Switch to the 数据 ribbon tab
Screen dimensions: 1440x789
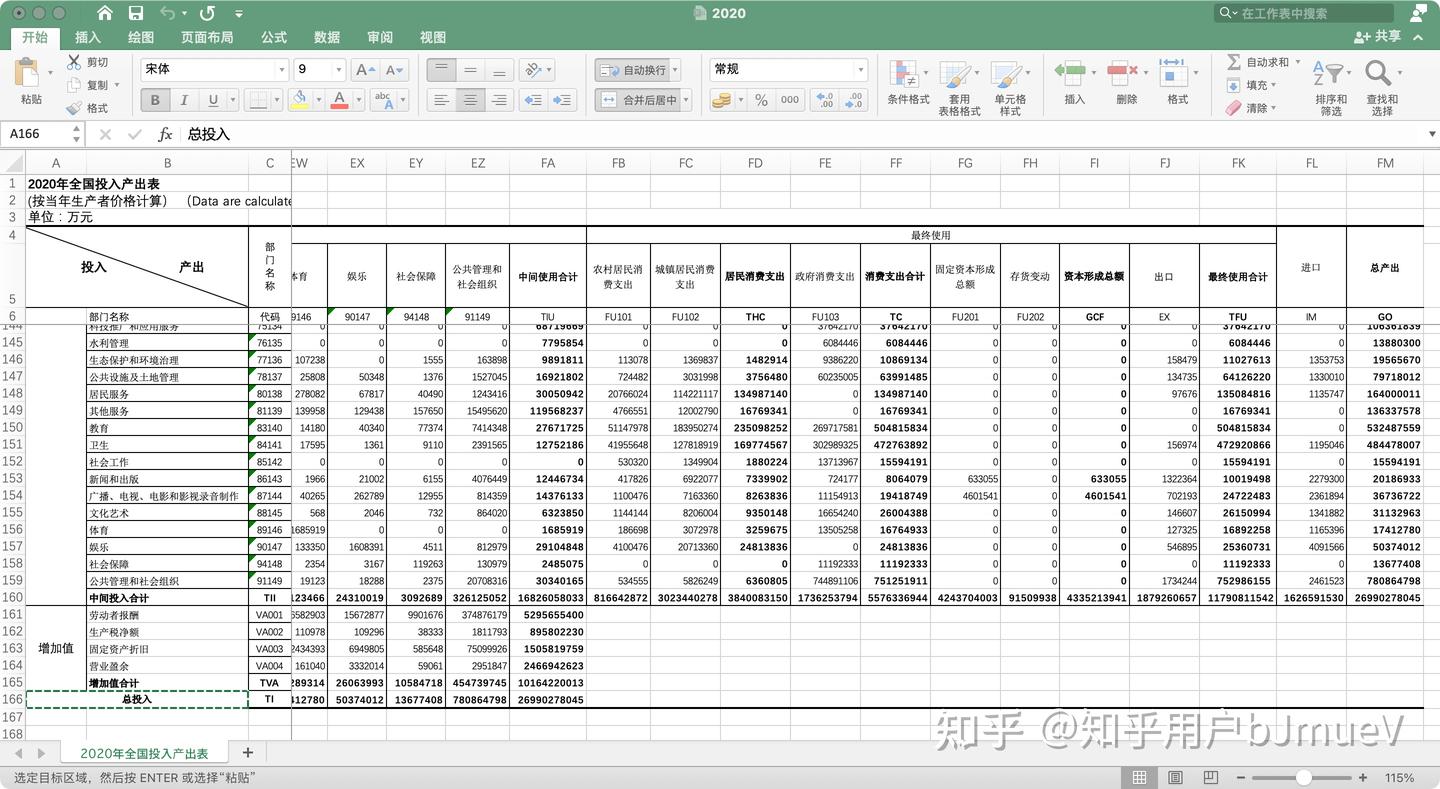[326, 37]
